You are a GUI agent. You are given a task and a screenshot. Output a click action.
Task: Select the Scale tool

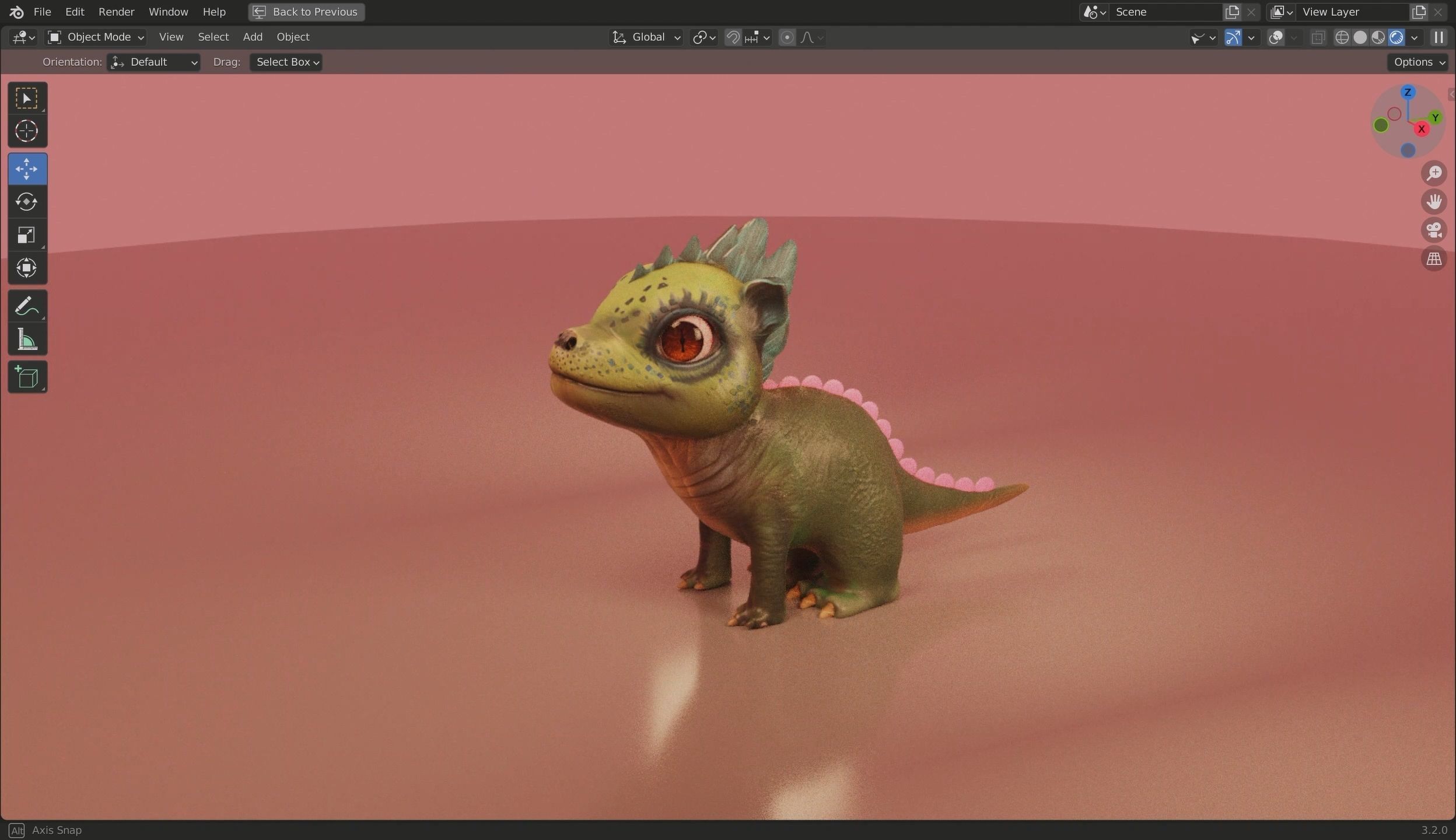pos(27,235)
